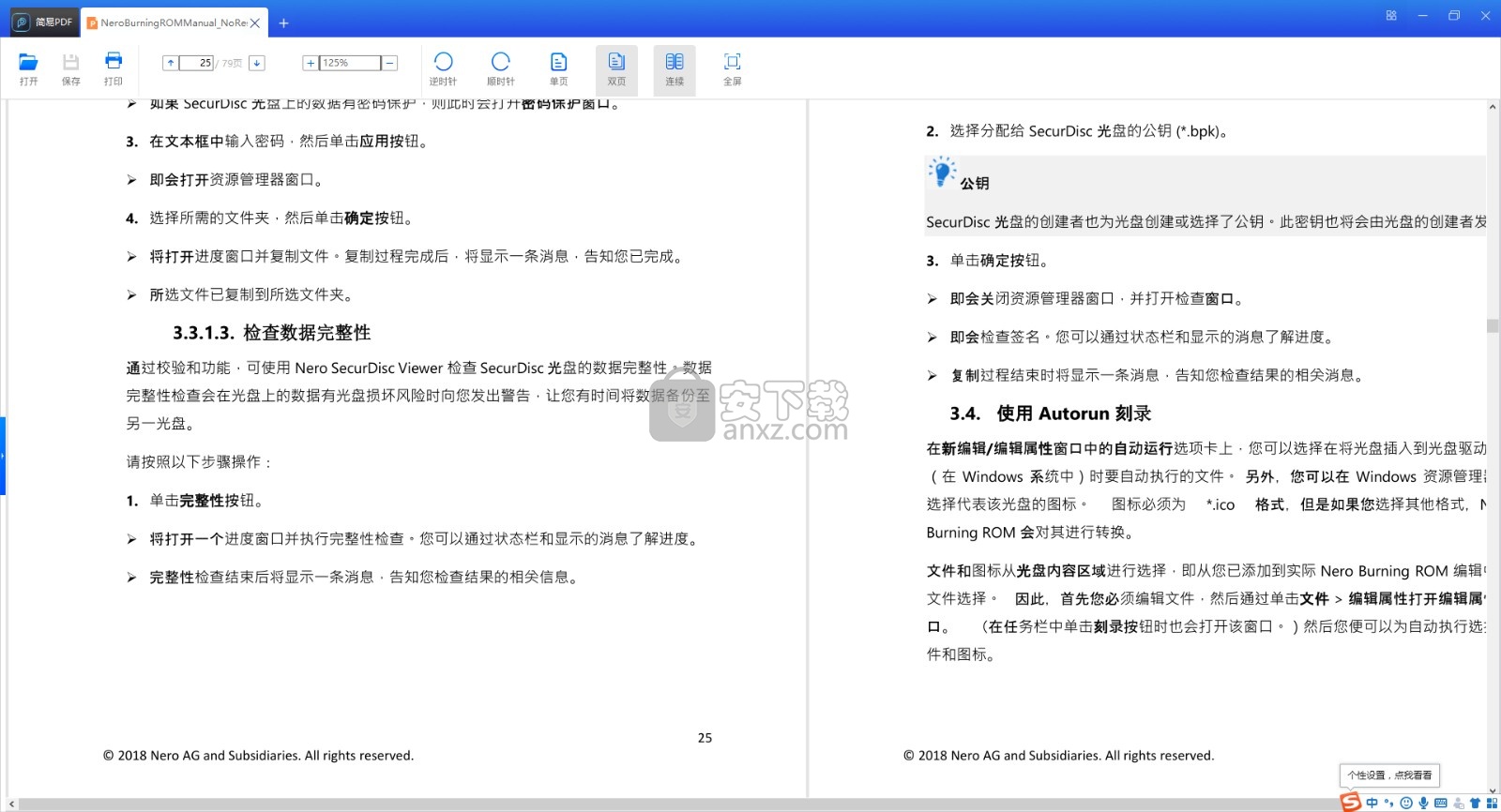This screenshot has width=1501, height=812.
Task: Click line Burning ROM 会对其进行转换。
Action: 1032,533
